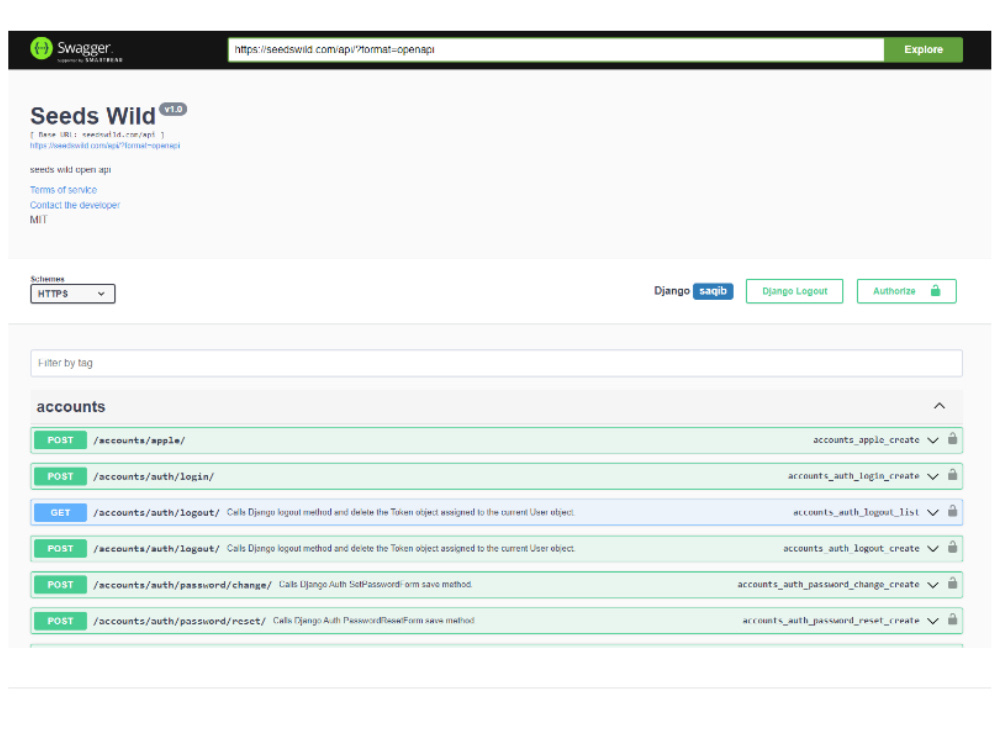Click the lock icon on /accounts/auth/login/ row
This screenshot has height=750, width=1000.
(x=952, y=475)
